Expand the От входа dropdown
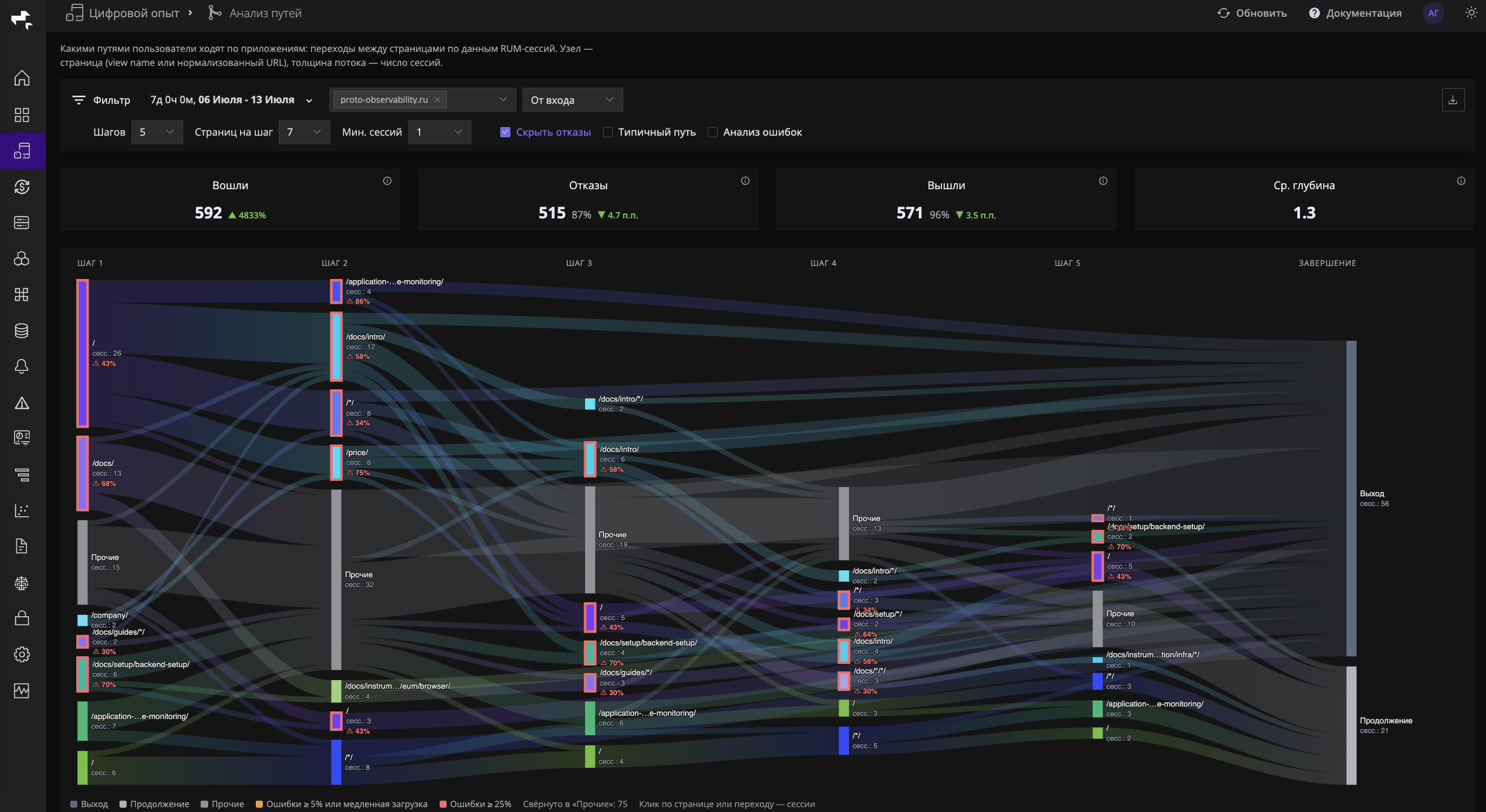 [572, 100]
